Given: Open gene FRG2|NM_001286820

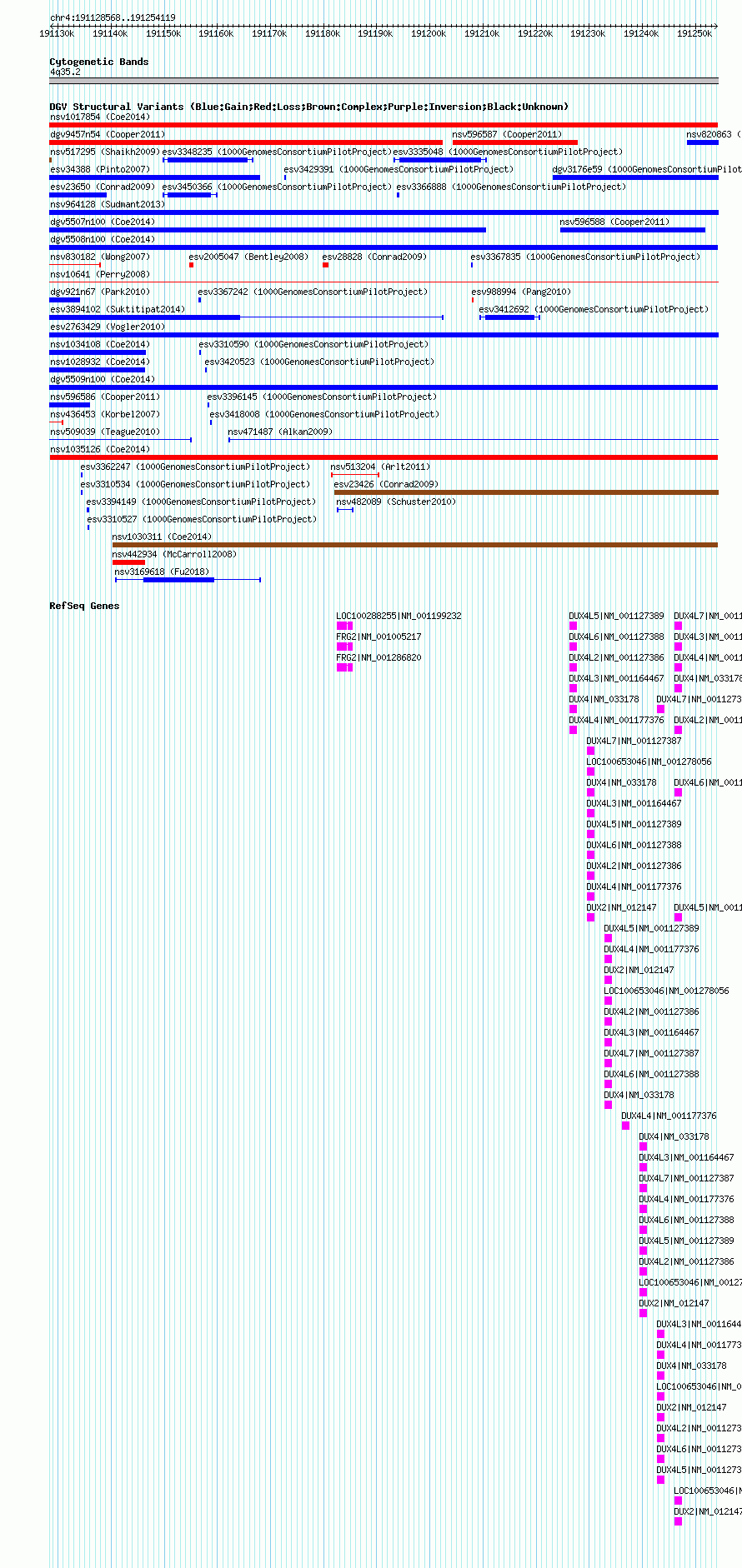Looking at the screenshot, I should click(379, 657).
